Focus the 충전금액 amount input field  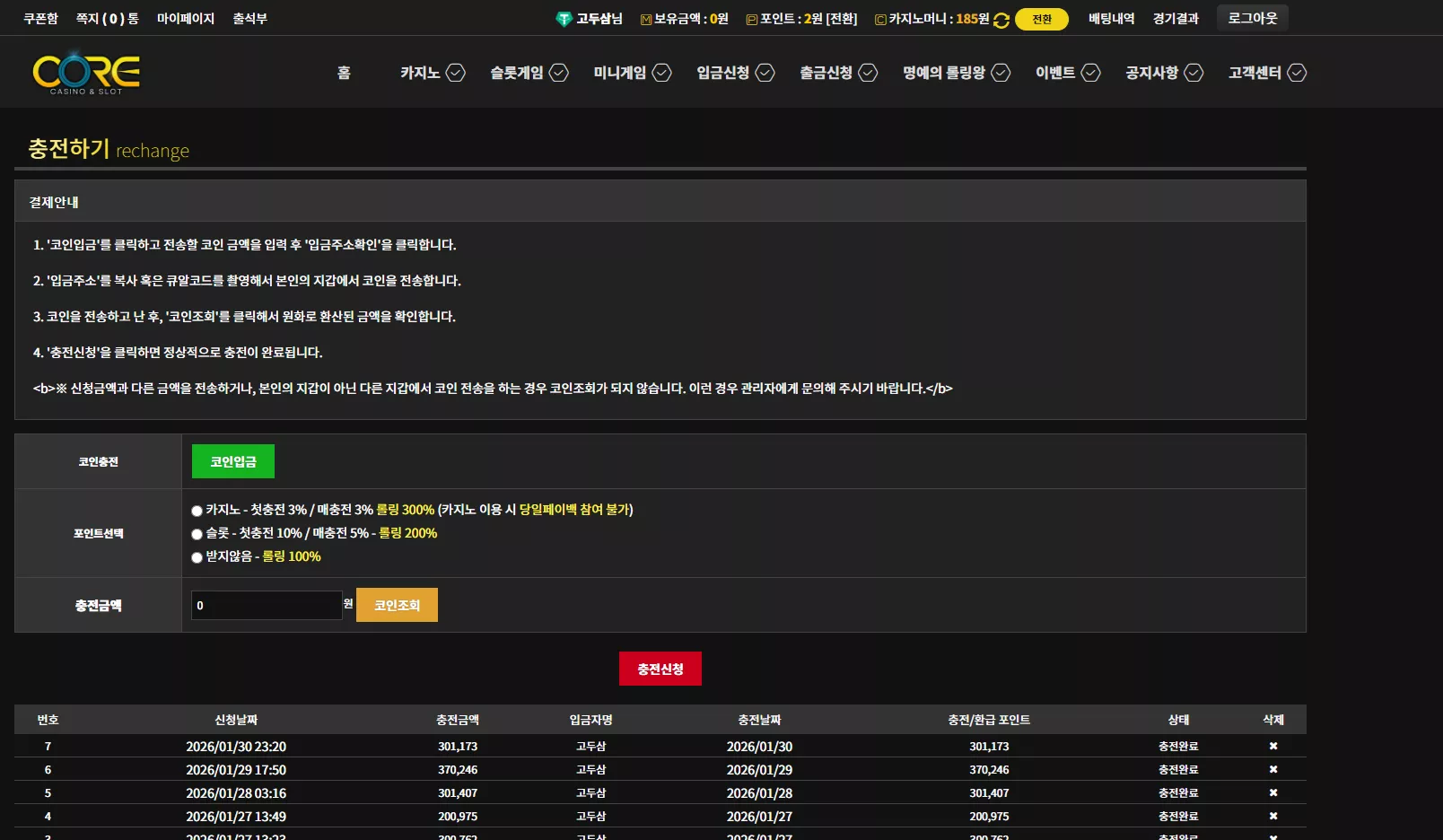click(267, 605)
